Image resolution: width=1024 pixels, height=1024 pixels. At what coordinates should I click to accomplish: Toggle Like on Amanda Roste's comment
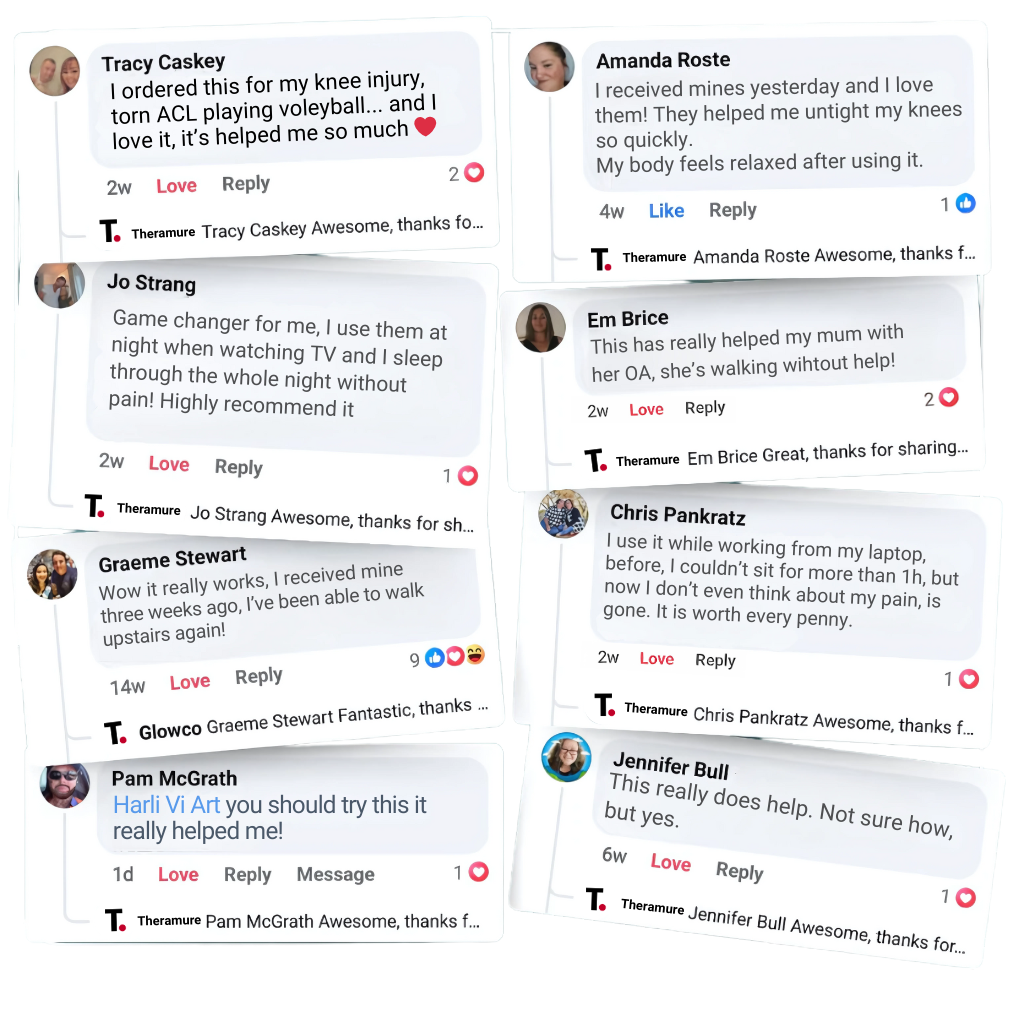tap(666, 210)
